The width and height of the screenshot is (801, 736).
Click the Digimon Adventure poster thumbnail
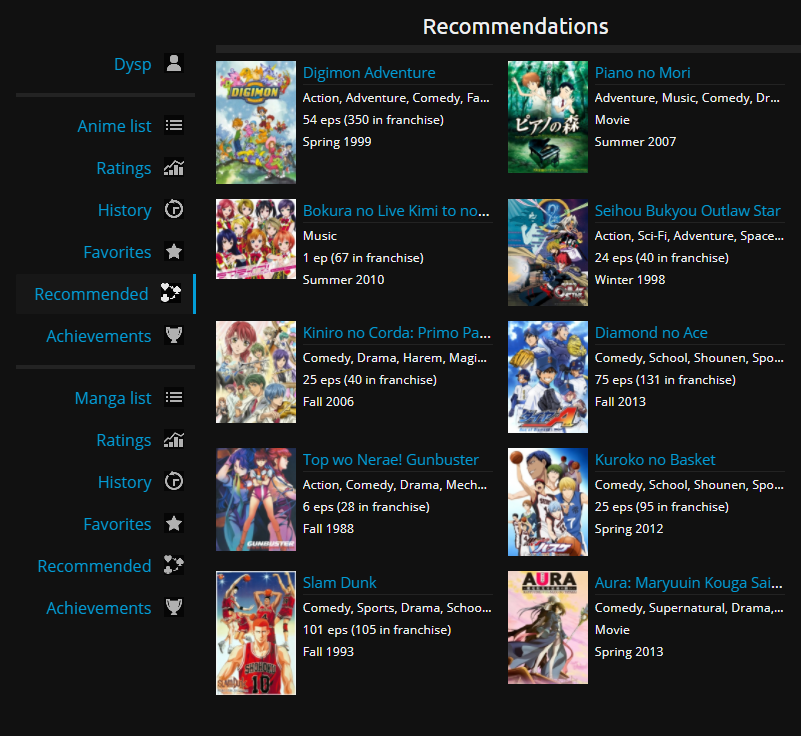(x=256, y=123)
